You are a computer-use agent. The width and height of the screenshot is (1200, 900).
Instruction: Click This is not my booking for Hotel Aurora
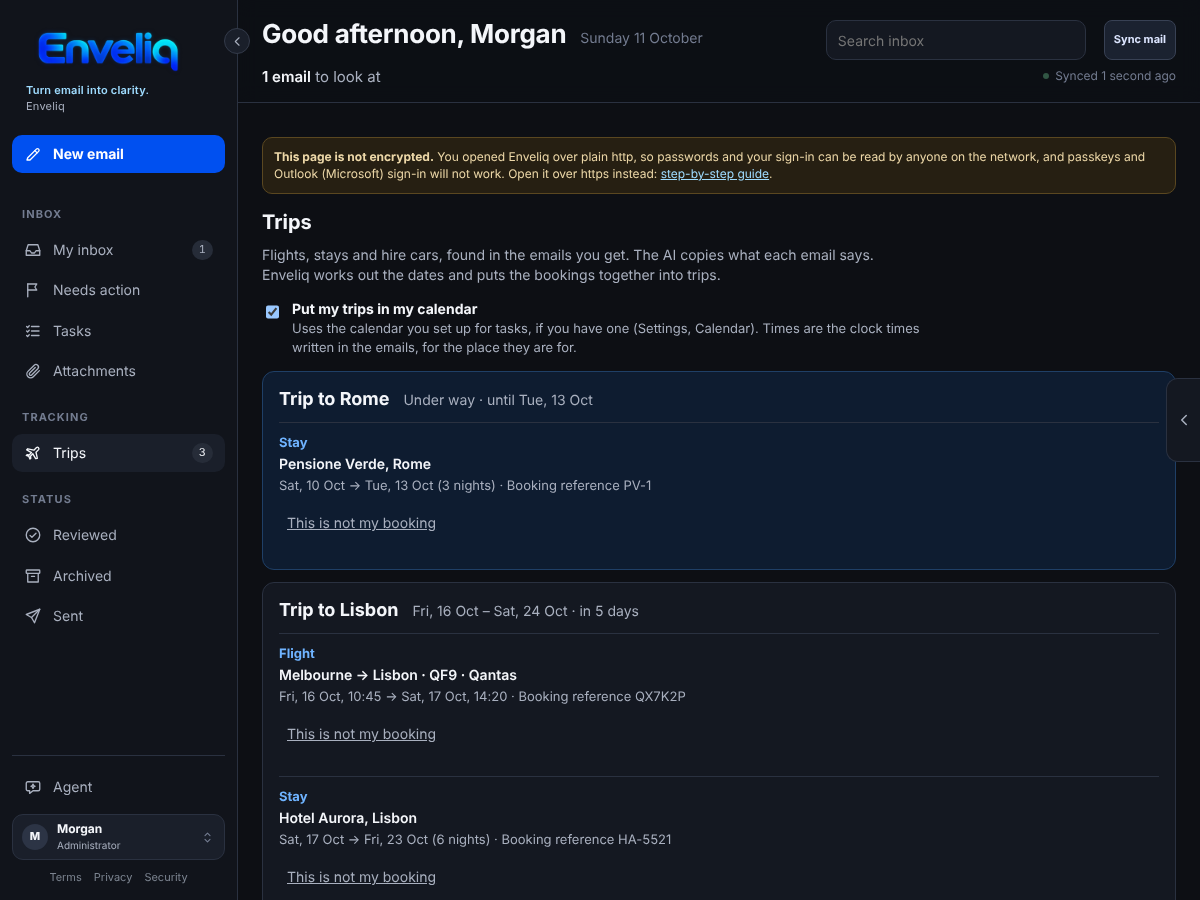pos(361,877)
